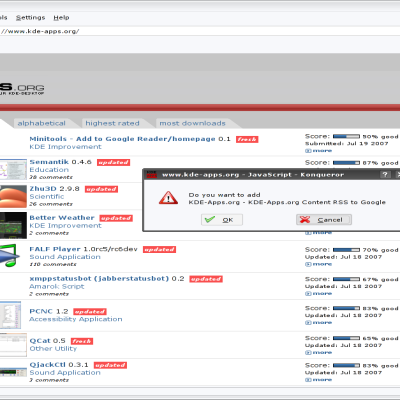This screenshot has width=400, height=400.
Task: Open the Settings menu
Action: [x=30, y=18]
